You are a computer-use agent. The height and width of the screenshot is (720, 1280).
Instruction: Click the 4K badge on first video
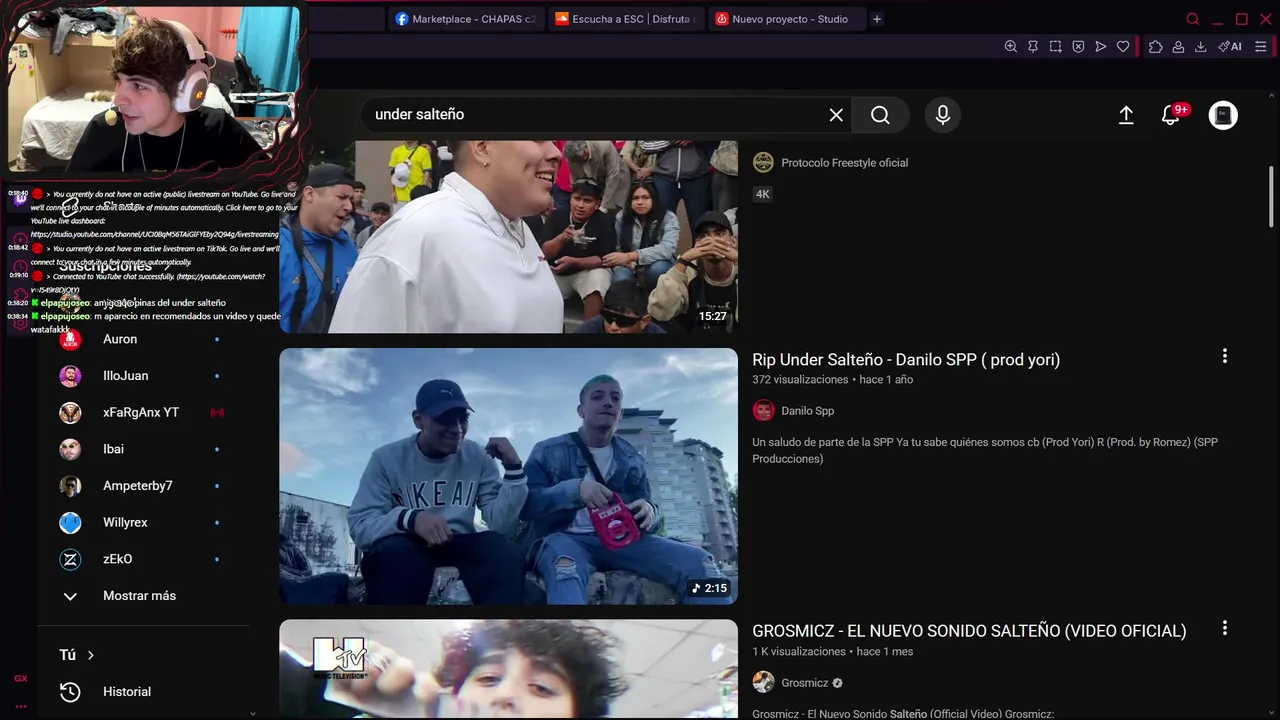(763, 194)
